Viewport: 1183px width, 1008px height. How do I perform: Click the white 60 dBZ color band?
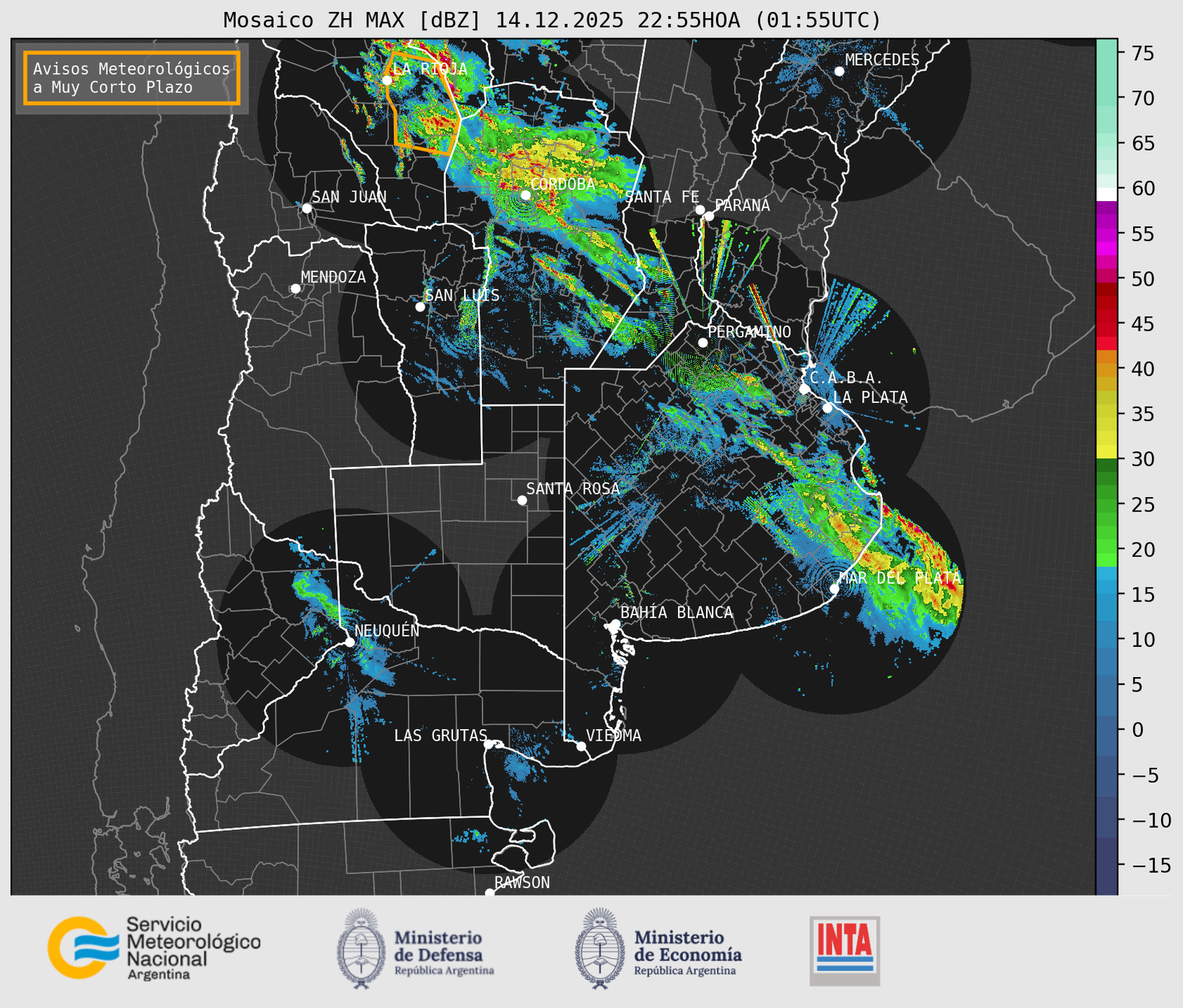tap(1107, 193)
